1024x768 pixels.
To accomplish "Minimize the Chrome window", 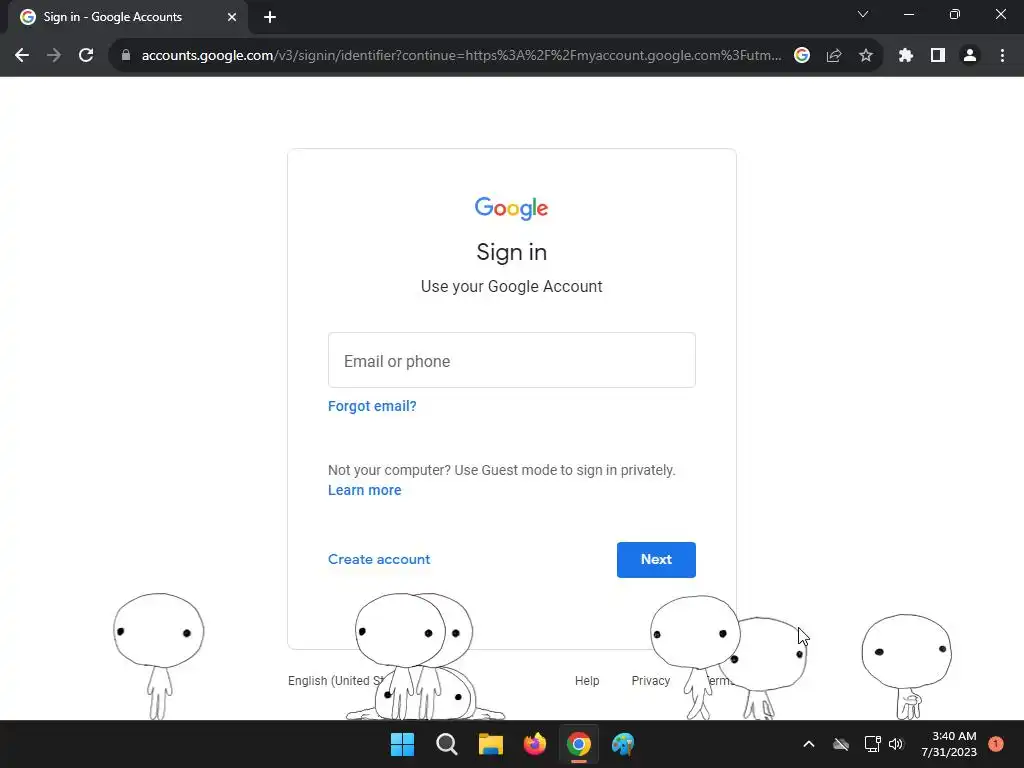I will tap(908, 14).
